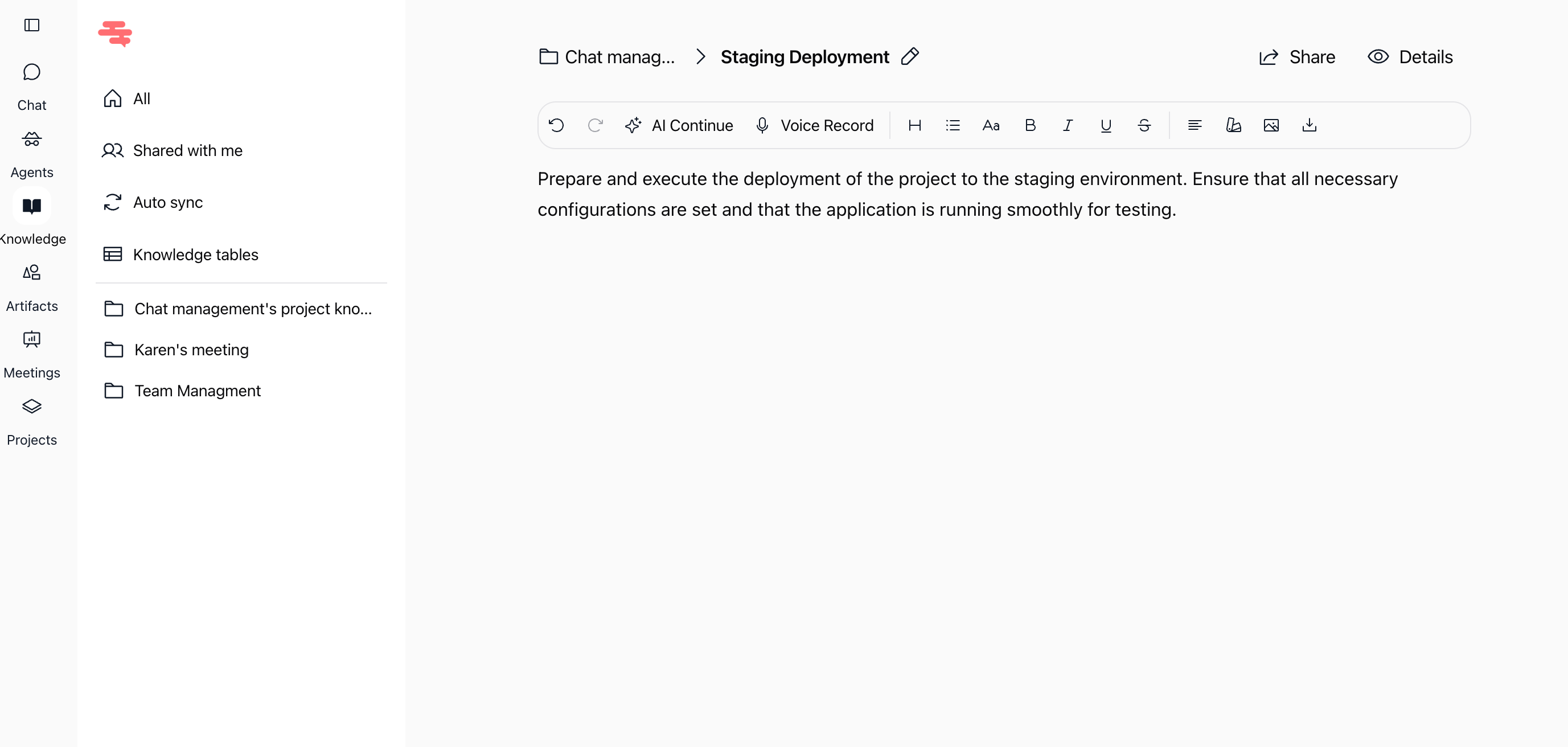Open Auto sync
1568x747 pixels.
pyautogui.click(x=153, y=202)
